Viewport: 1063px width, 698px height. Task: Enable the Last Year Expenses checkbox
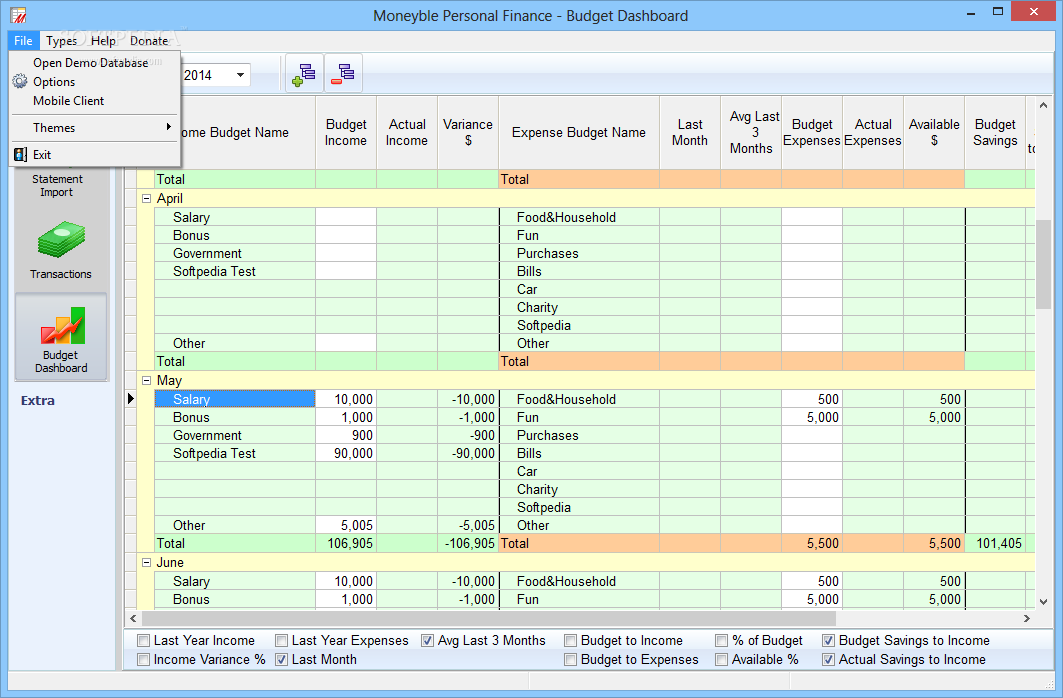(x=281, y=640)
